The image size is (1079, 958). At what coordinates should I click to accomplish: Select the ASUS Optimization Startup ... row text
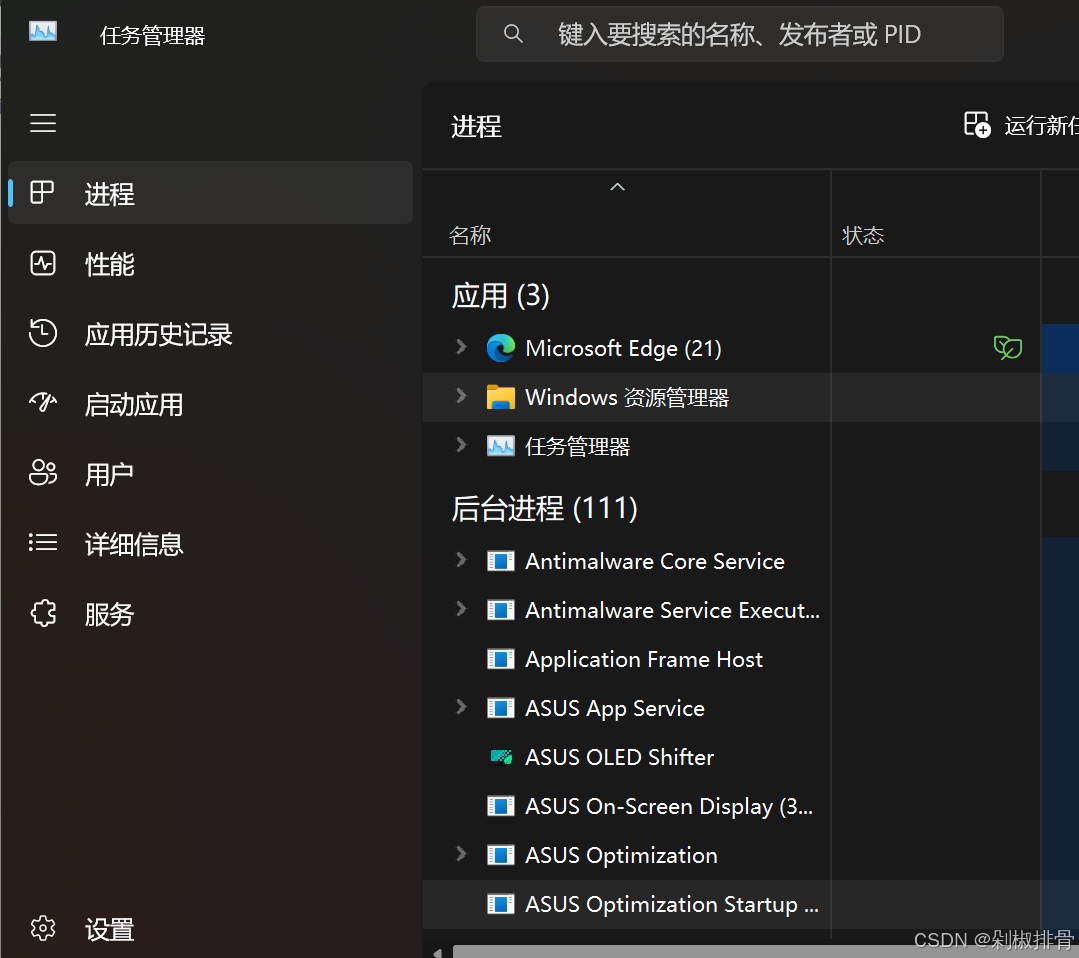[672, 904]
